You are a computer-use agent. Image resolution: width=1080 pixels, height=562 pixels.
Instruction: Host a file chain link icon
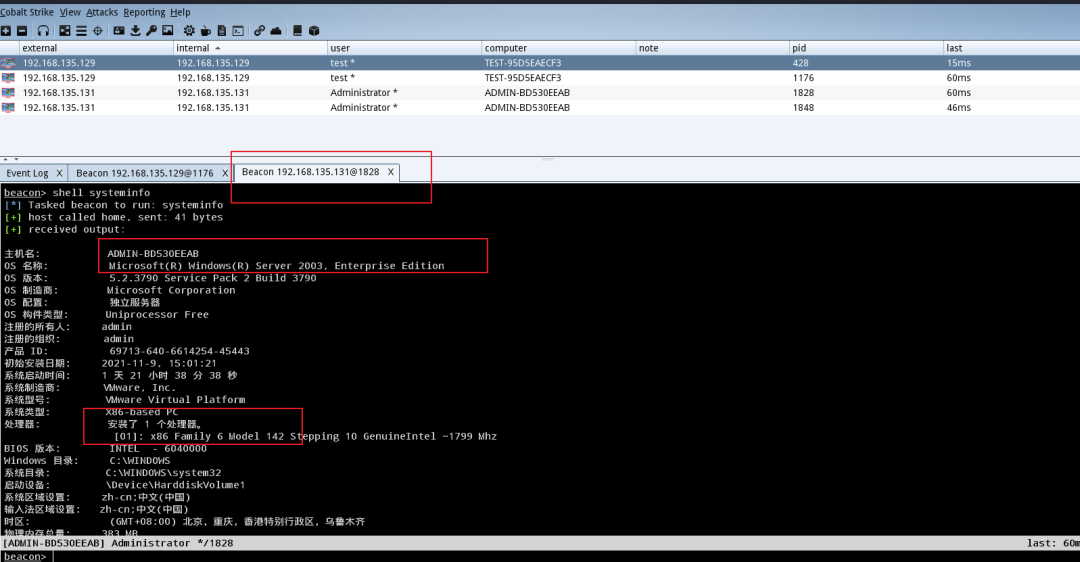pos(260,30)
